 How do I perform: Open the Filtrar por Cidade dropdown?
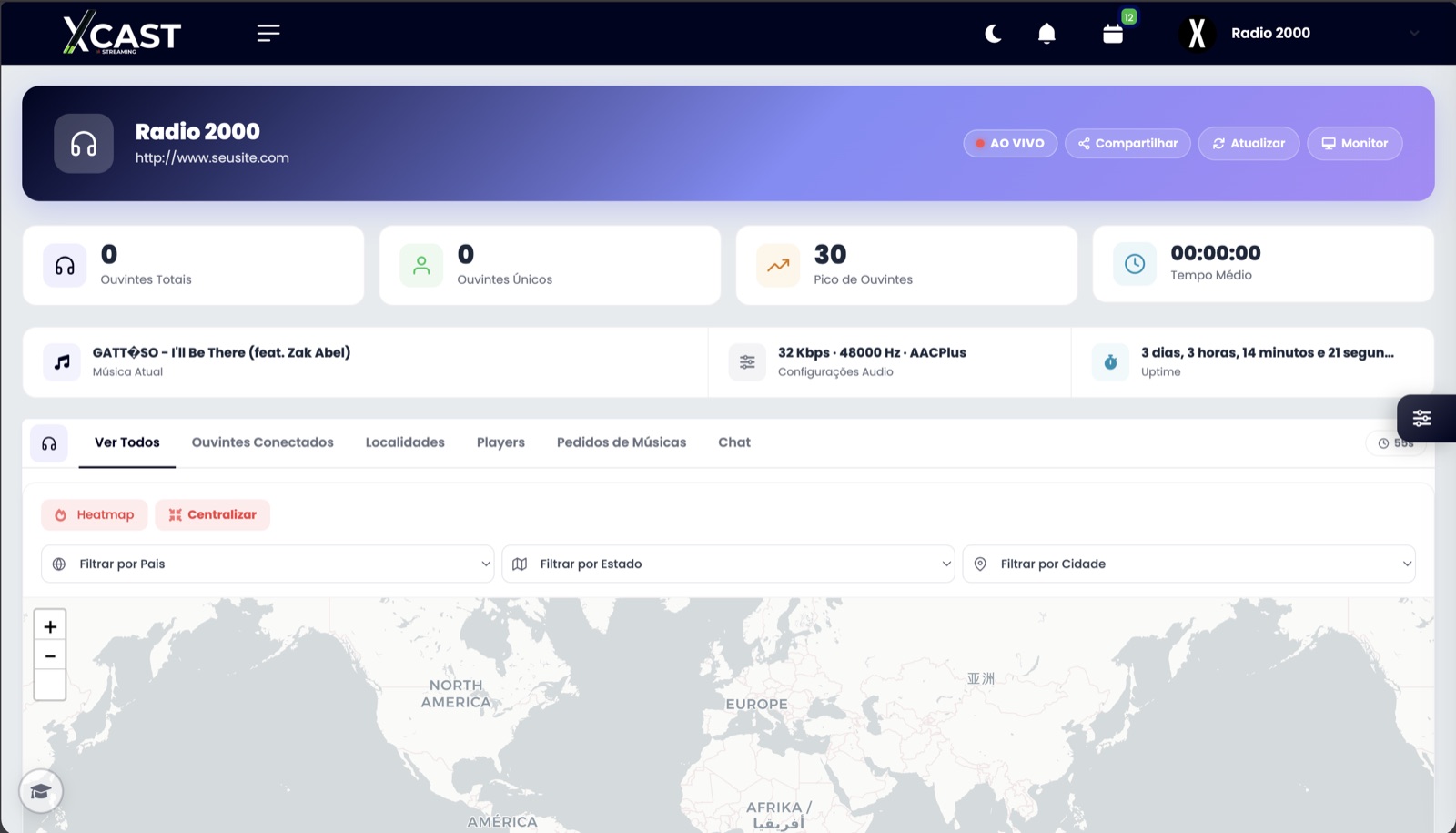[x=1188, y=564]
